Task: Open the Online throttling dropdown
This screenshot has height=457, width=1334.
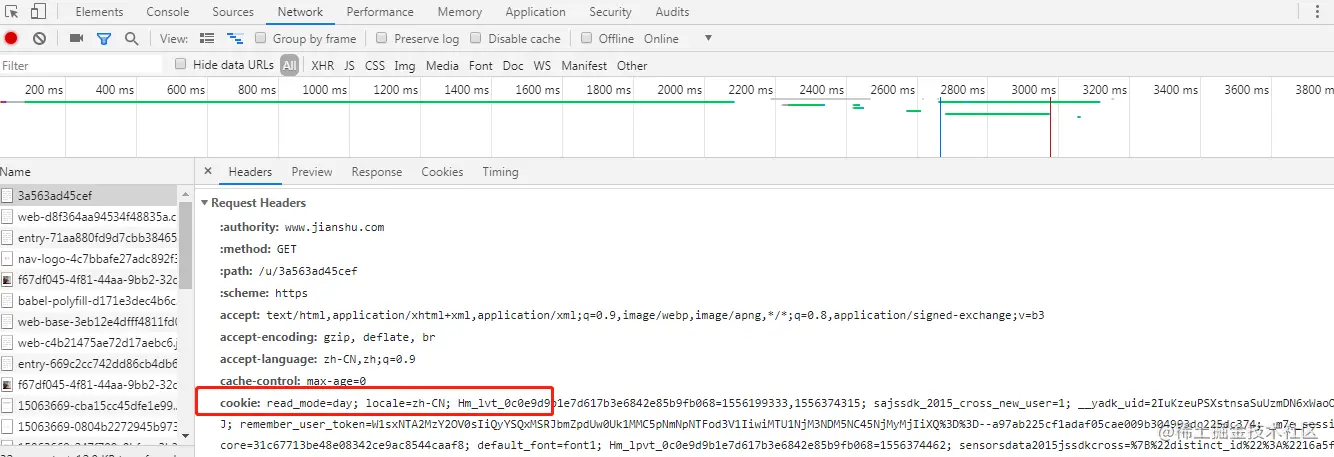Action: coord(678,39)
